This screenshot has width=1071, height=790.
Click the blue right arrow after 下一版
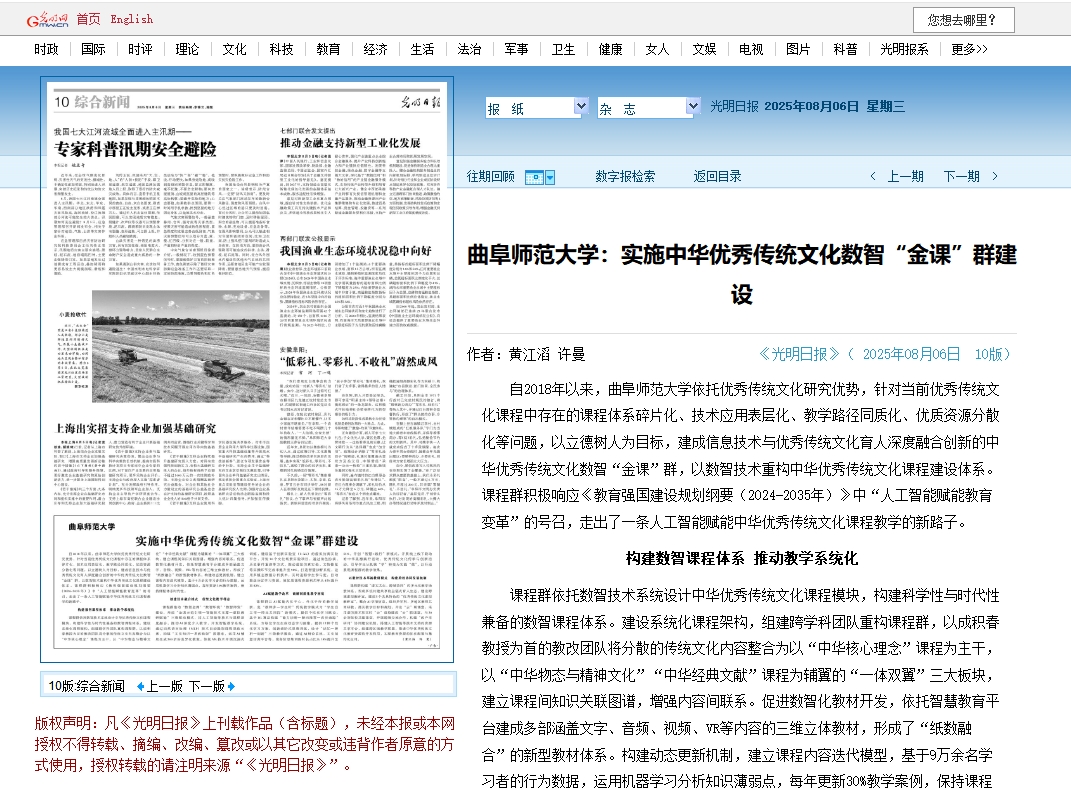click(x=232, y=686)
